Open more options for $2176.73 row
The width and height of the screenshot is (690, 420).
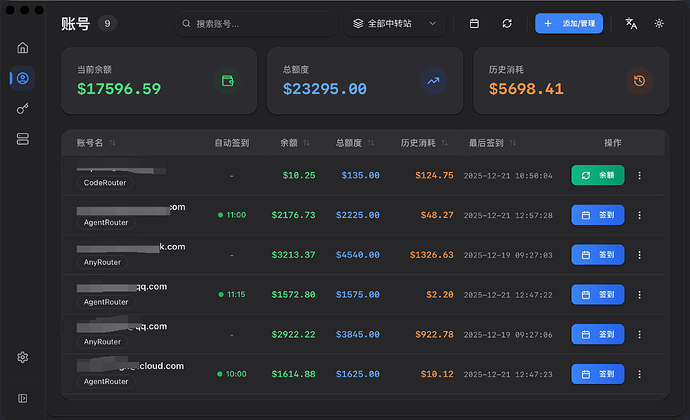(639, 215)
